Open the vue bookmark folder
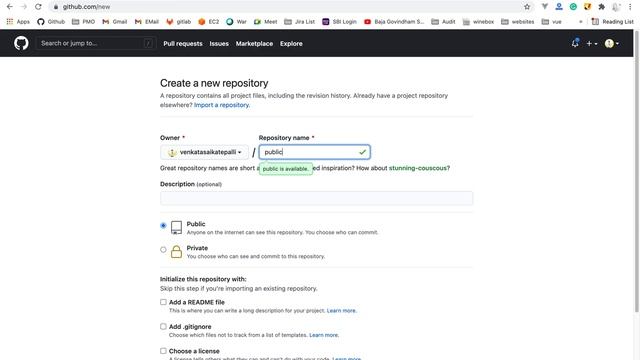Screen dimensions: 640x360 click(x=551, y=22)
